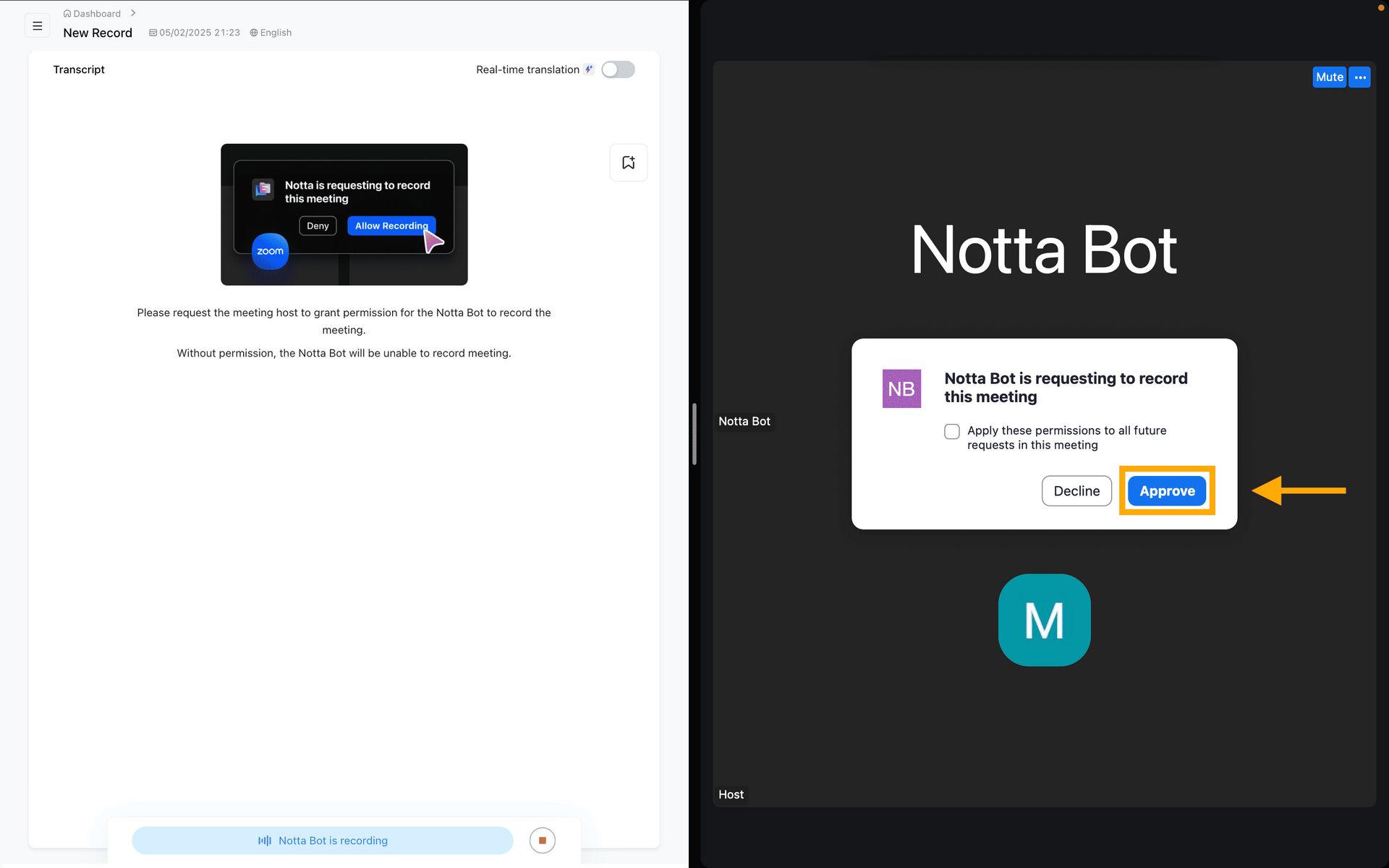
Task: Click the real-time translation AI sparkle icon
Action: [x=589, y=69]
